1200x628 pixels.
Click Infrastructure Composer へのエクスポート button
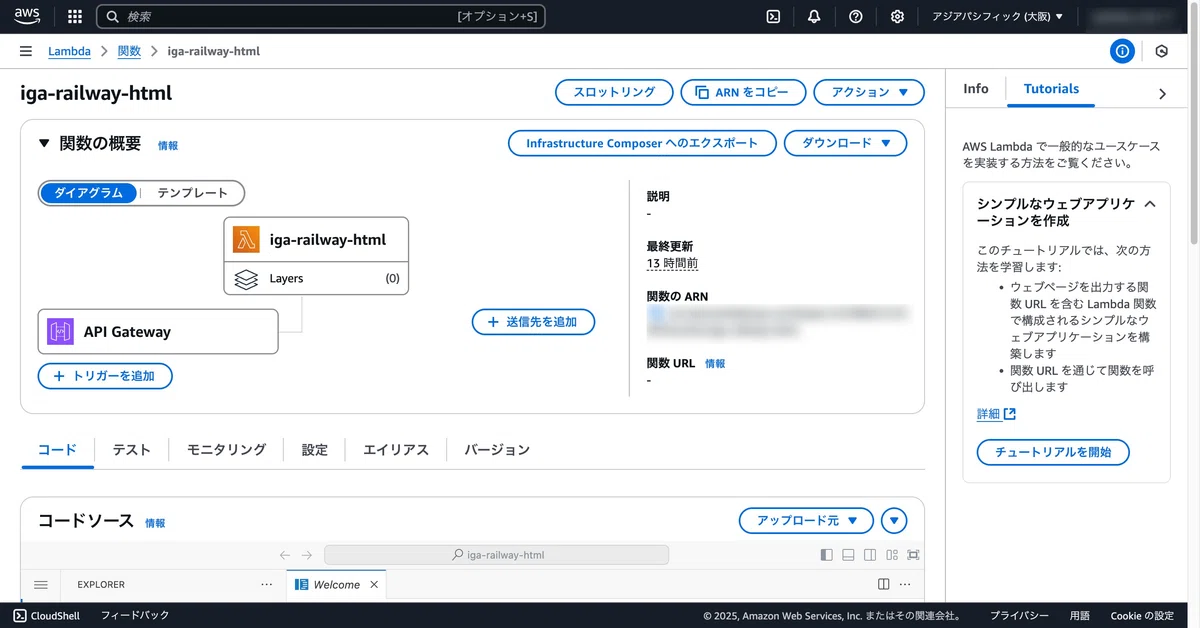[x=642, y=143]
